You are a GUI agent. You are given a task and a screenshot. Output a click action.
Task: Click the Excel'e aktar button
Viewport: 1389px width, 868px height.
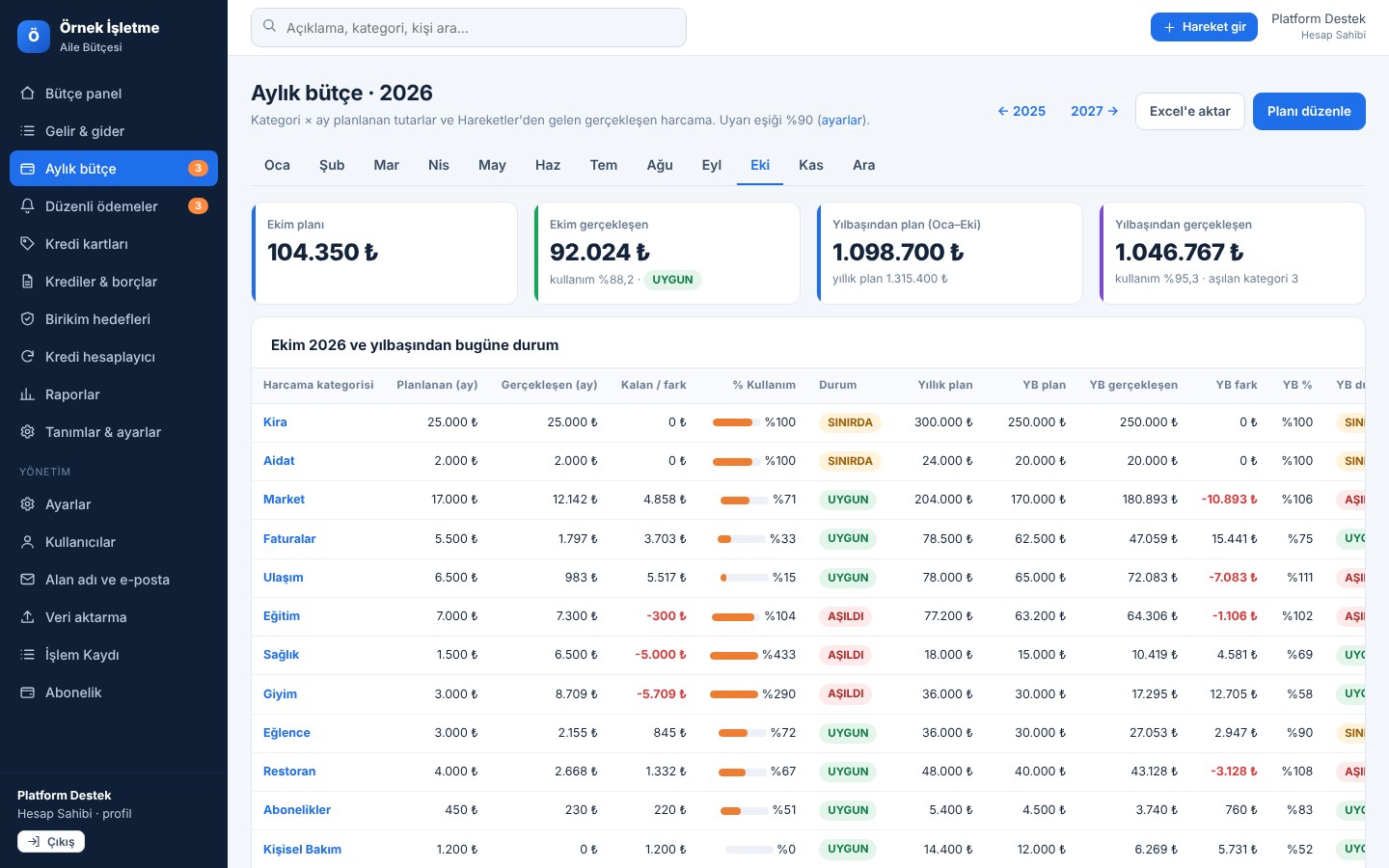click(1190, 111)
